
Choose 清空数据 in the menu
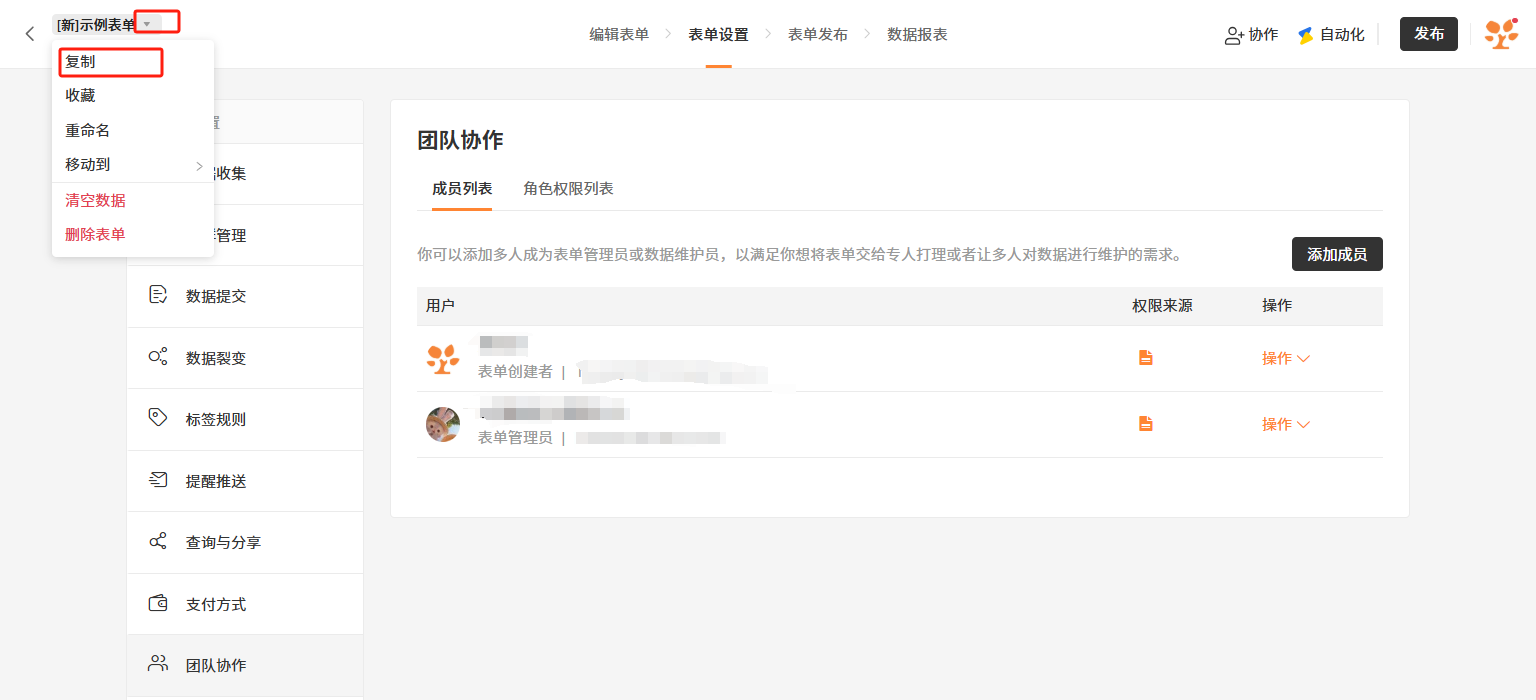[x=133, y=201]
